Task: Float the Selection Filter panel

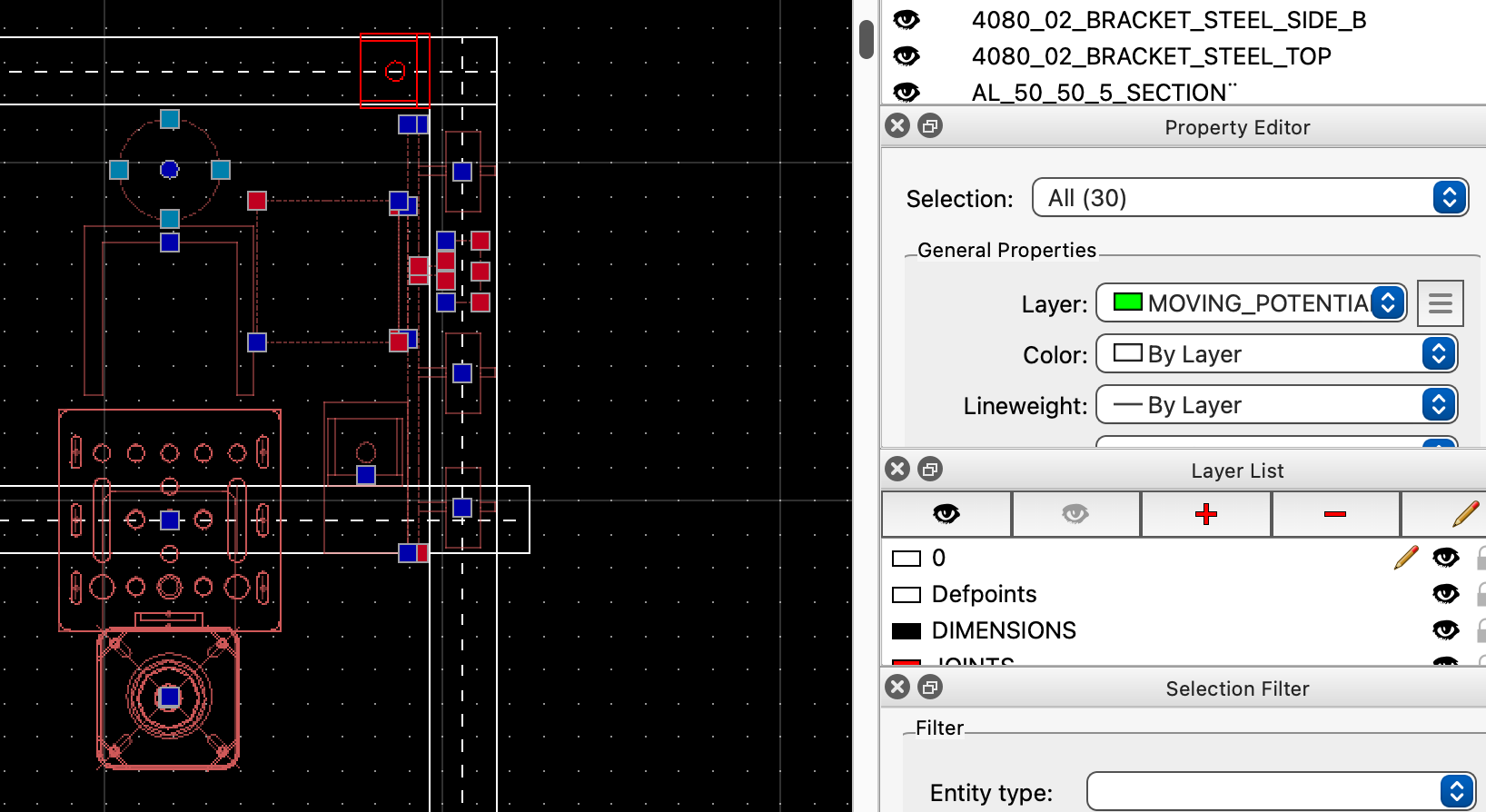Action: pyautogui.click(x=929, y=688)
